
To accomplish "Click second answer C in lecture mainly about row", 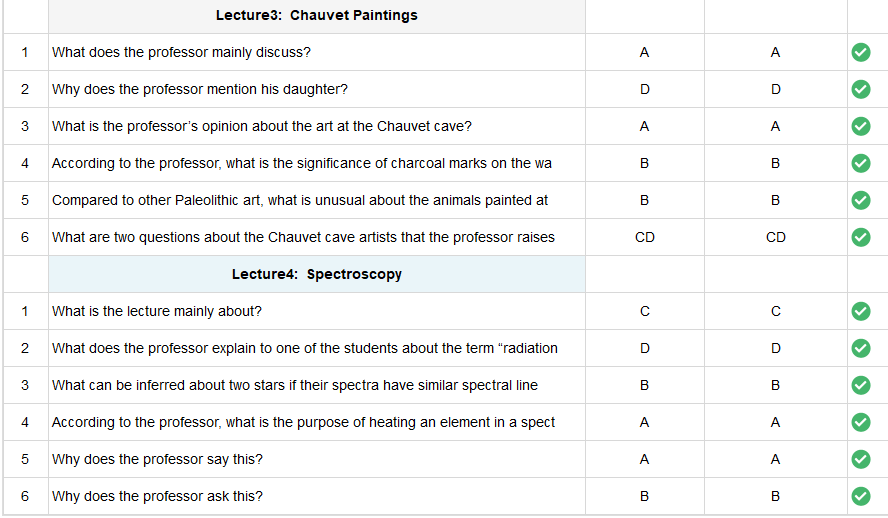I will (775, 311).
